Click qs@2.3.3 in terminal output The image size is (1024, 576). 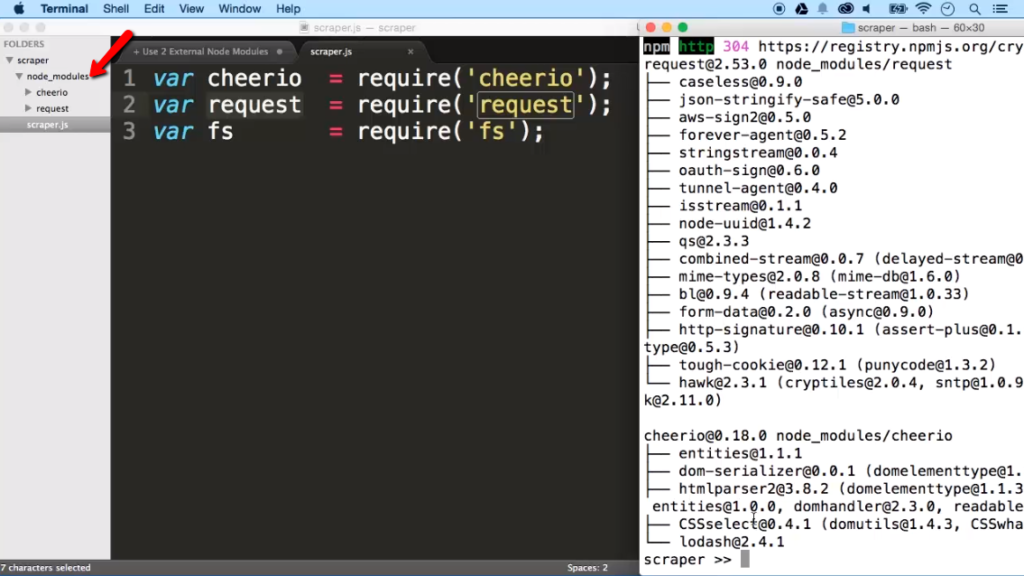pyautogui.click(x=714, y=241)
